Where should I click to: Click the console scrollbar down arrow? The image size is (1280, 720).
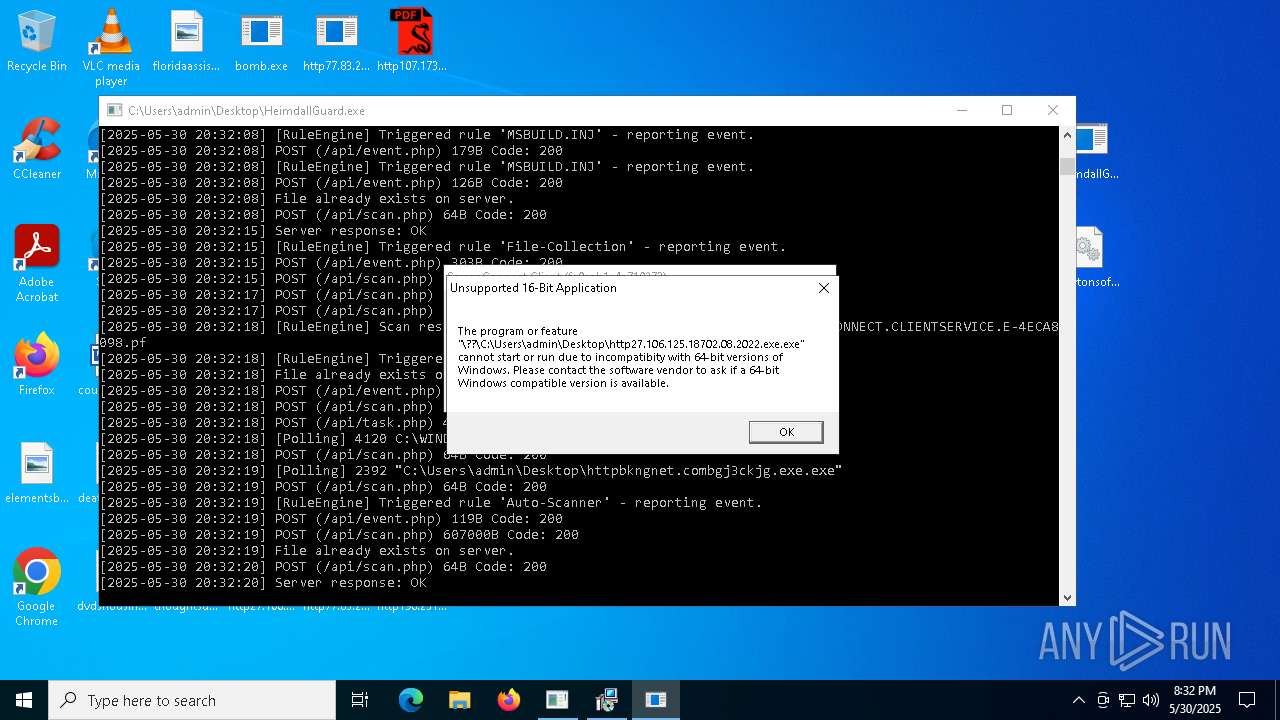[1067, 597]
